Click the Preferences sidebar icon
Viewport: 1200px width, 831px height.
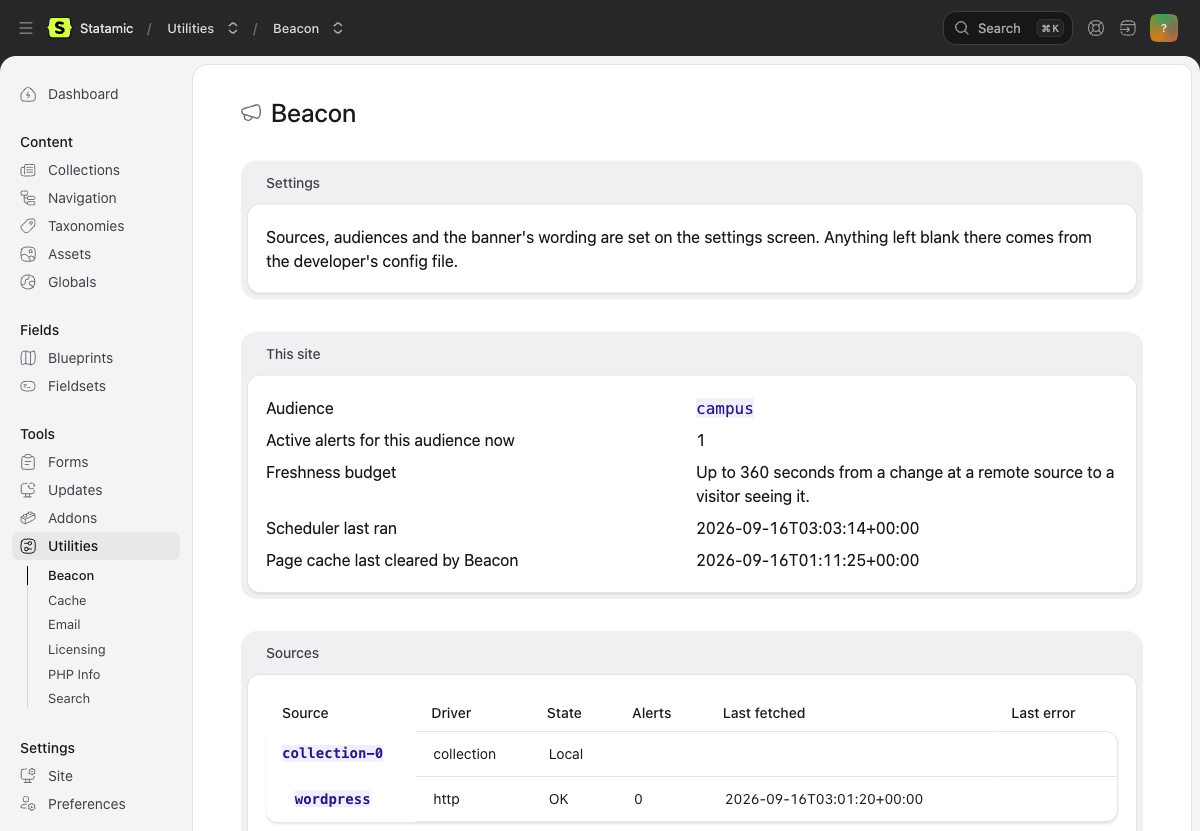pos(28,804)
